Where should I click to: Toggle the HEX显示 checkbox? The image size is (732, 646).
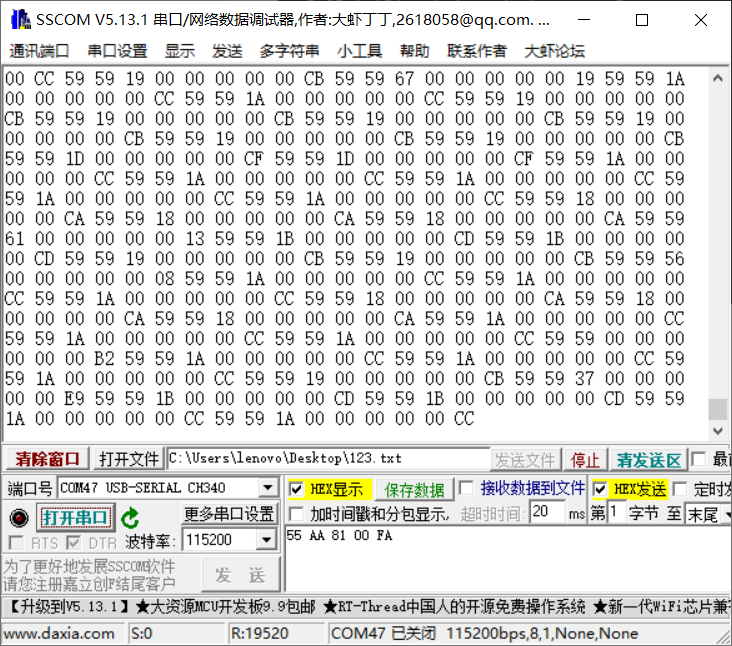pos(296,489)
